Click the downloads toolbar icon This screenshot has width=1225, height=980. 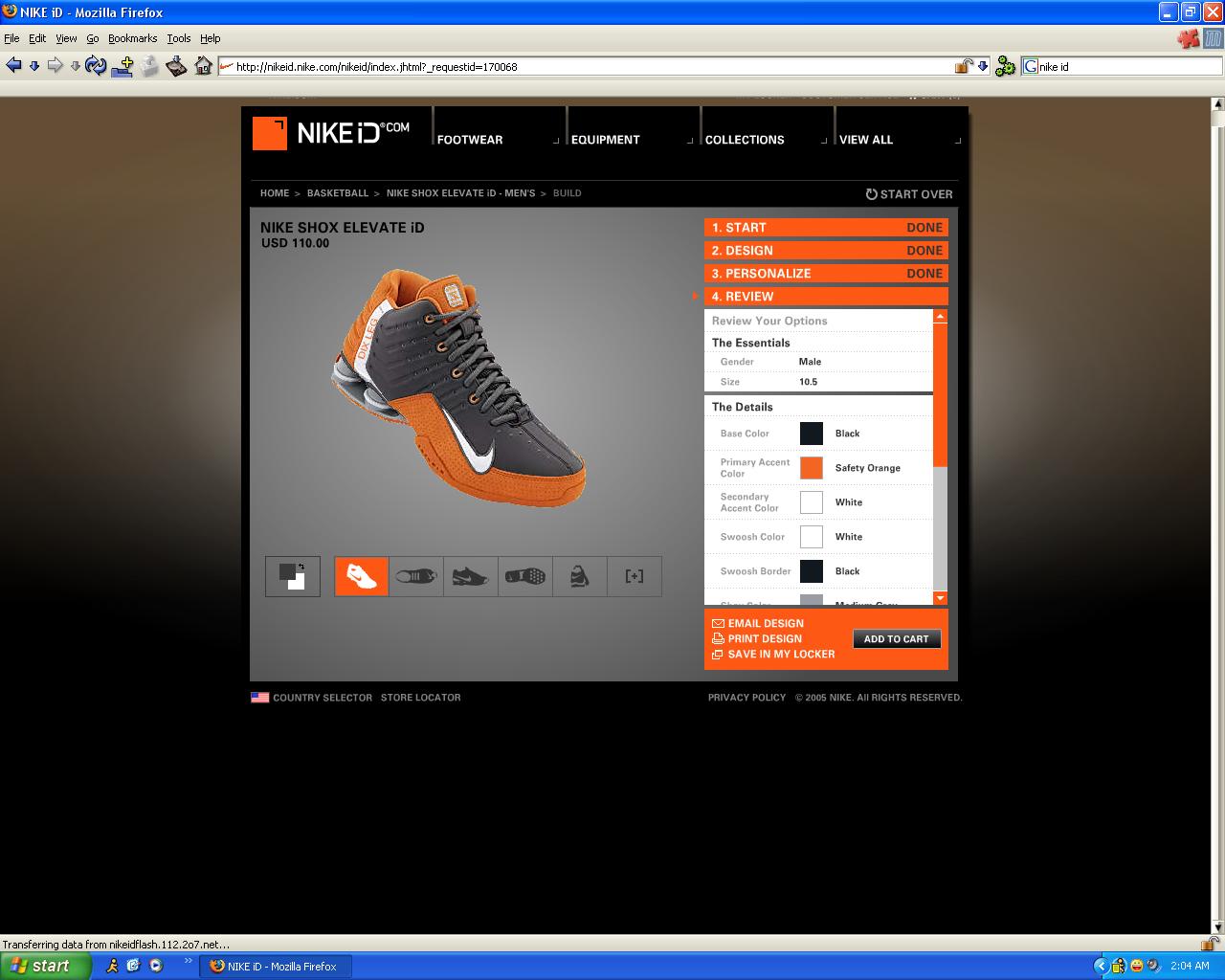point(176,66)
